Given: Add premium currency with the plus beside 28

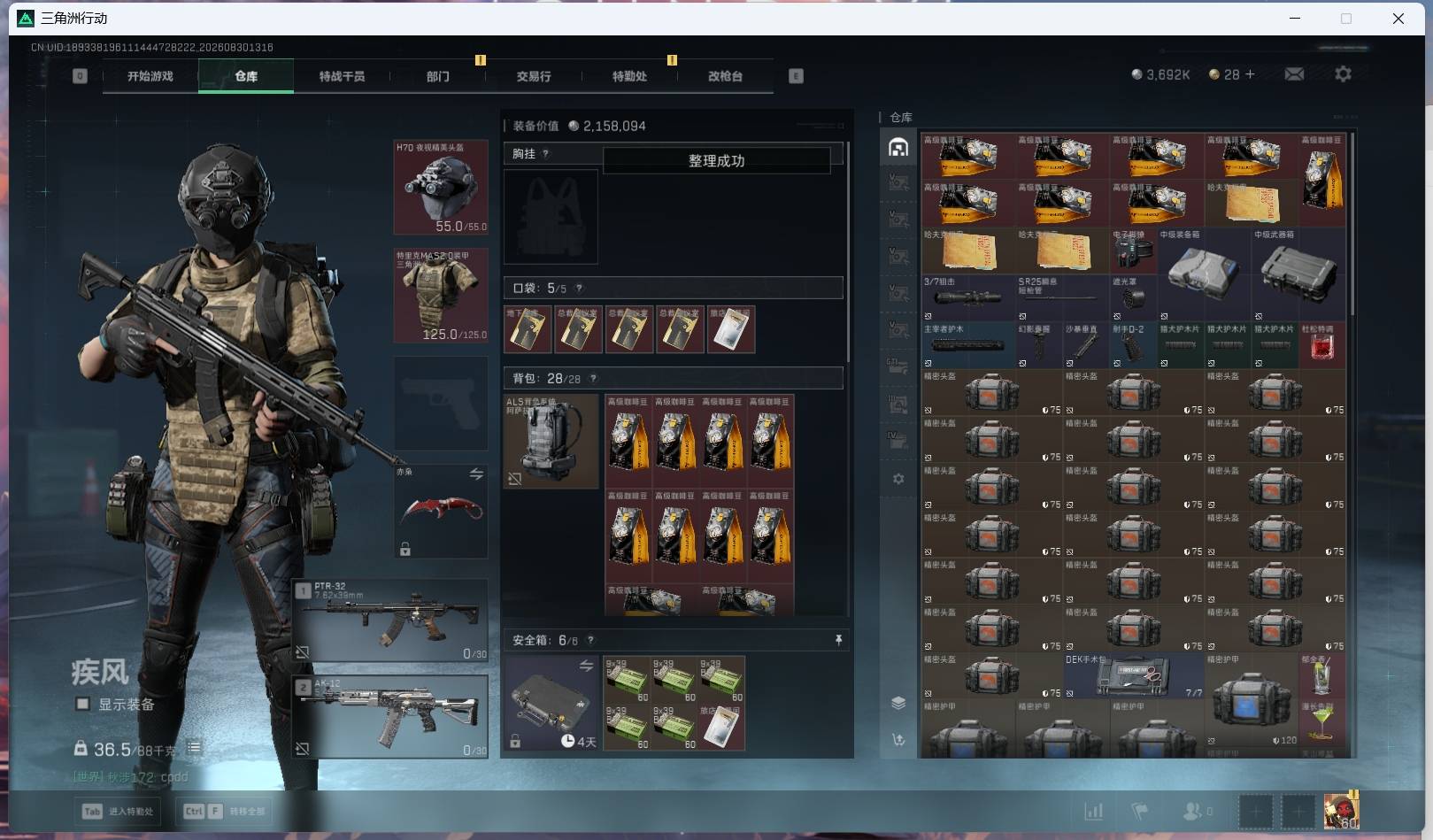Looking at the screenshot, I should [1250, 74].
